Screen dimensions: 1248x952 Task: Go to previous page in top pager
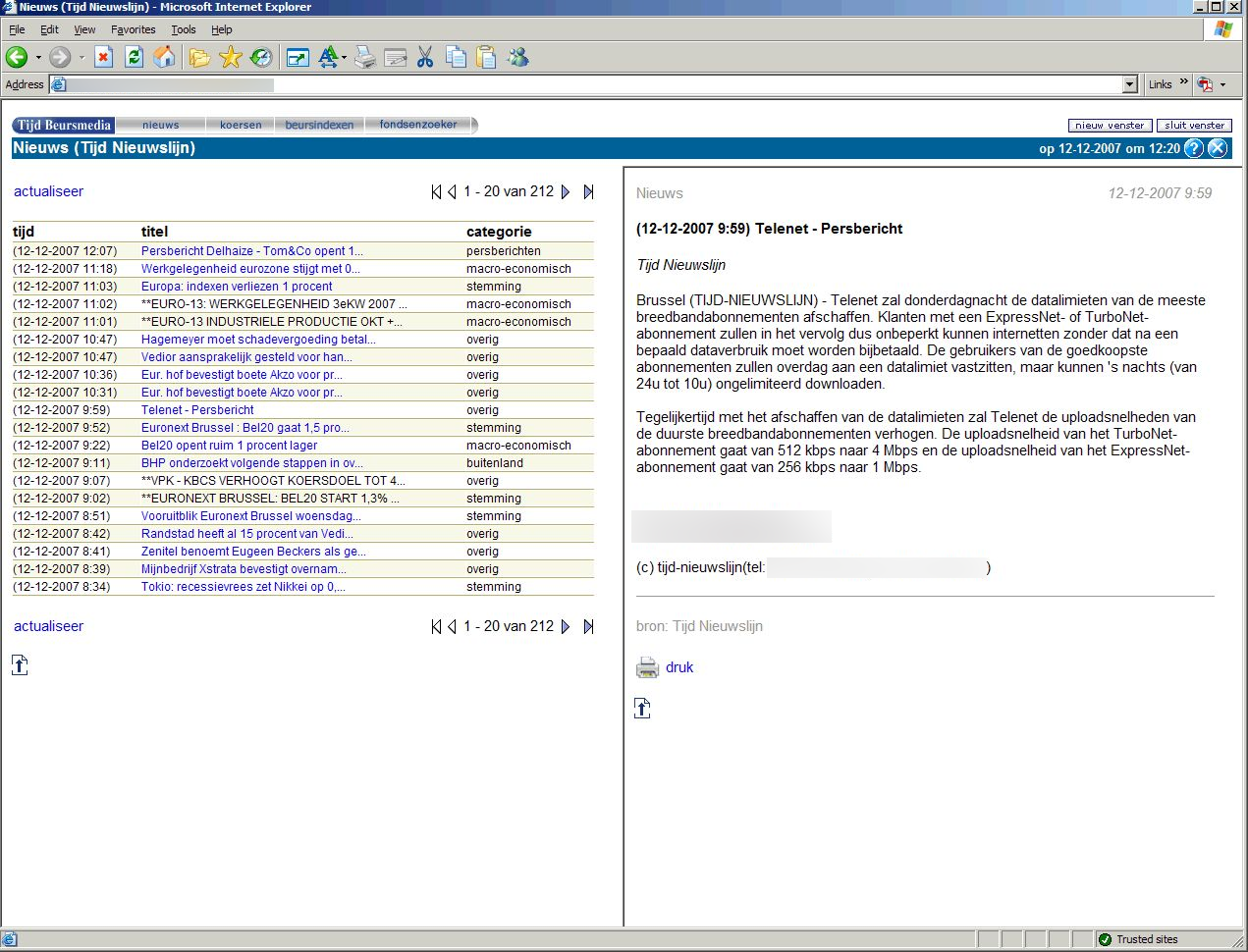452,191
